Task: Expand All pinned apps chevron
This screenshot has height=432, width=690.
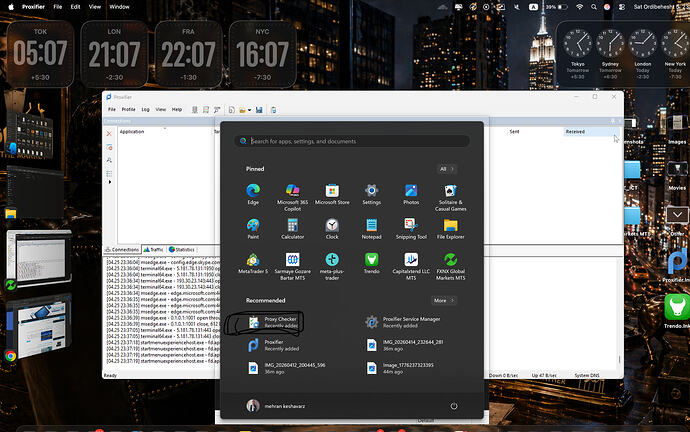Action: (447, 169)
